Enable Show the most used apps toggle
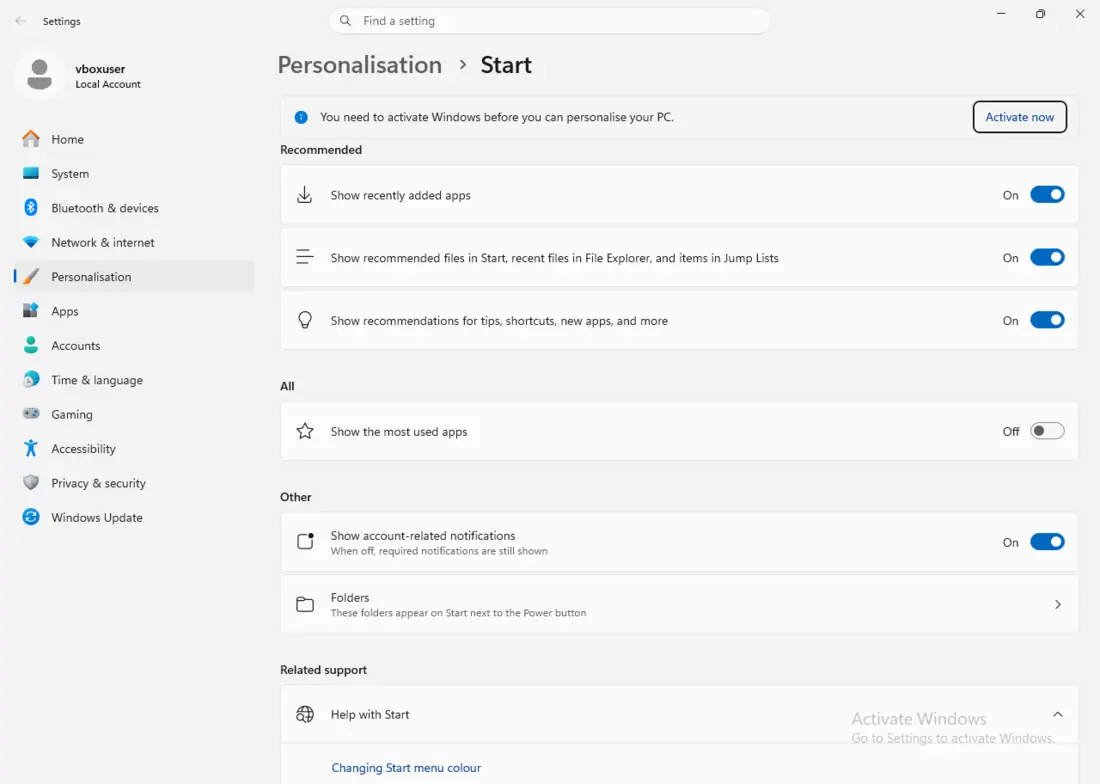 (1047, 431)
